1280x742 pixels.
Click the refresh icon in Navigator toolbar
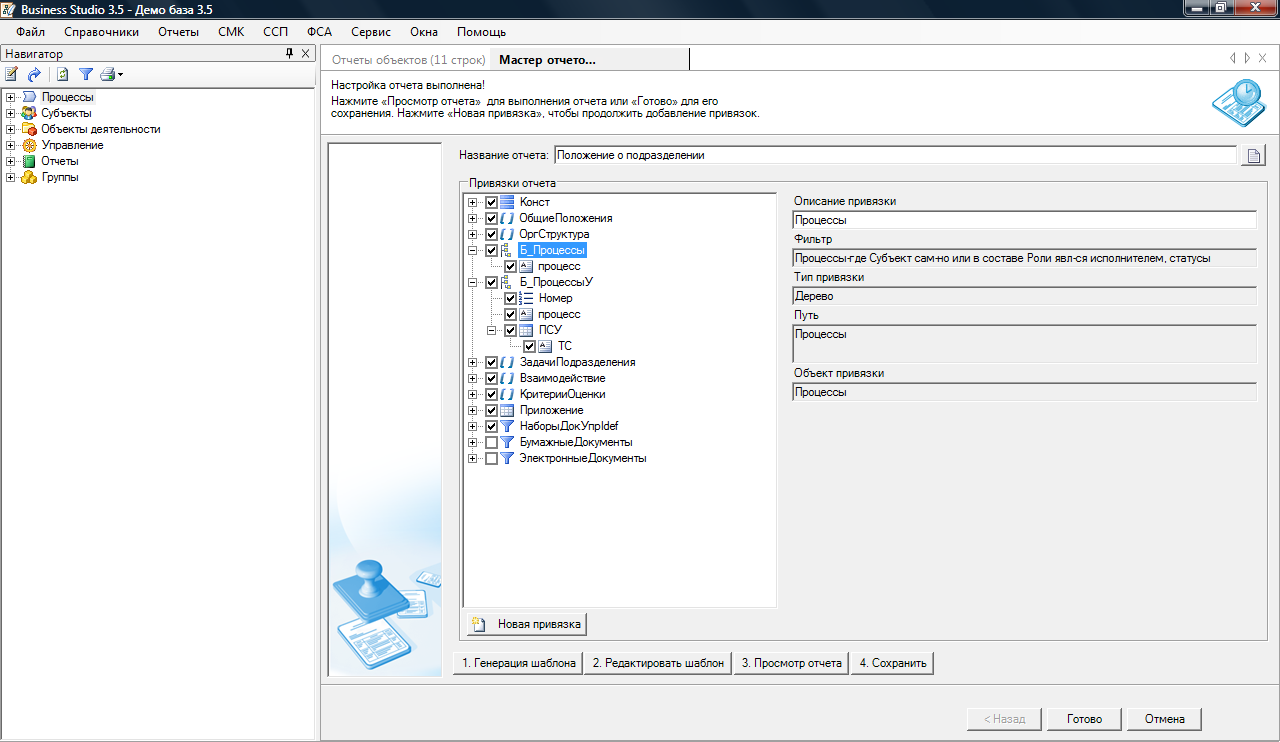(x=62, y=74)
